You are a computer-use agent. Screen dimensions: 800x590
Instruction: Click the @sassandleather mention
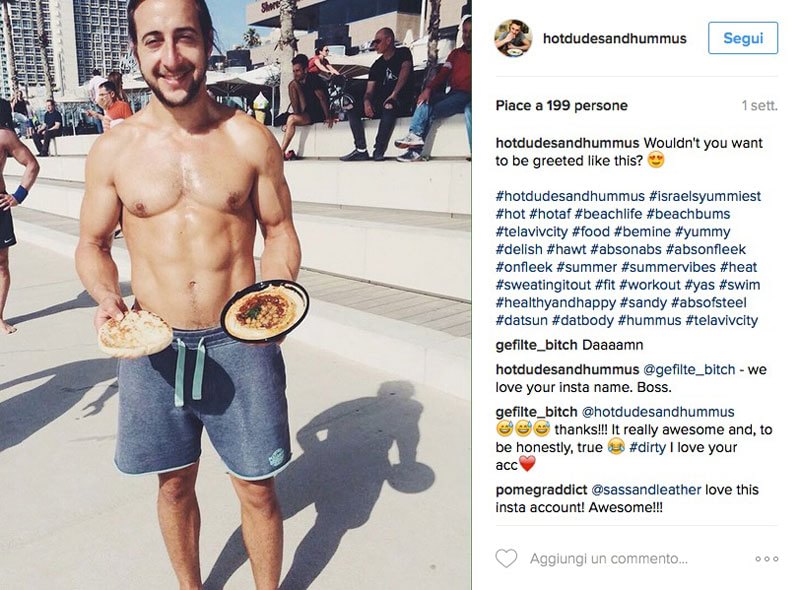[x=646, y=490]
